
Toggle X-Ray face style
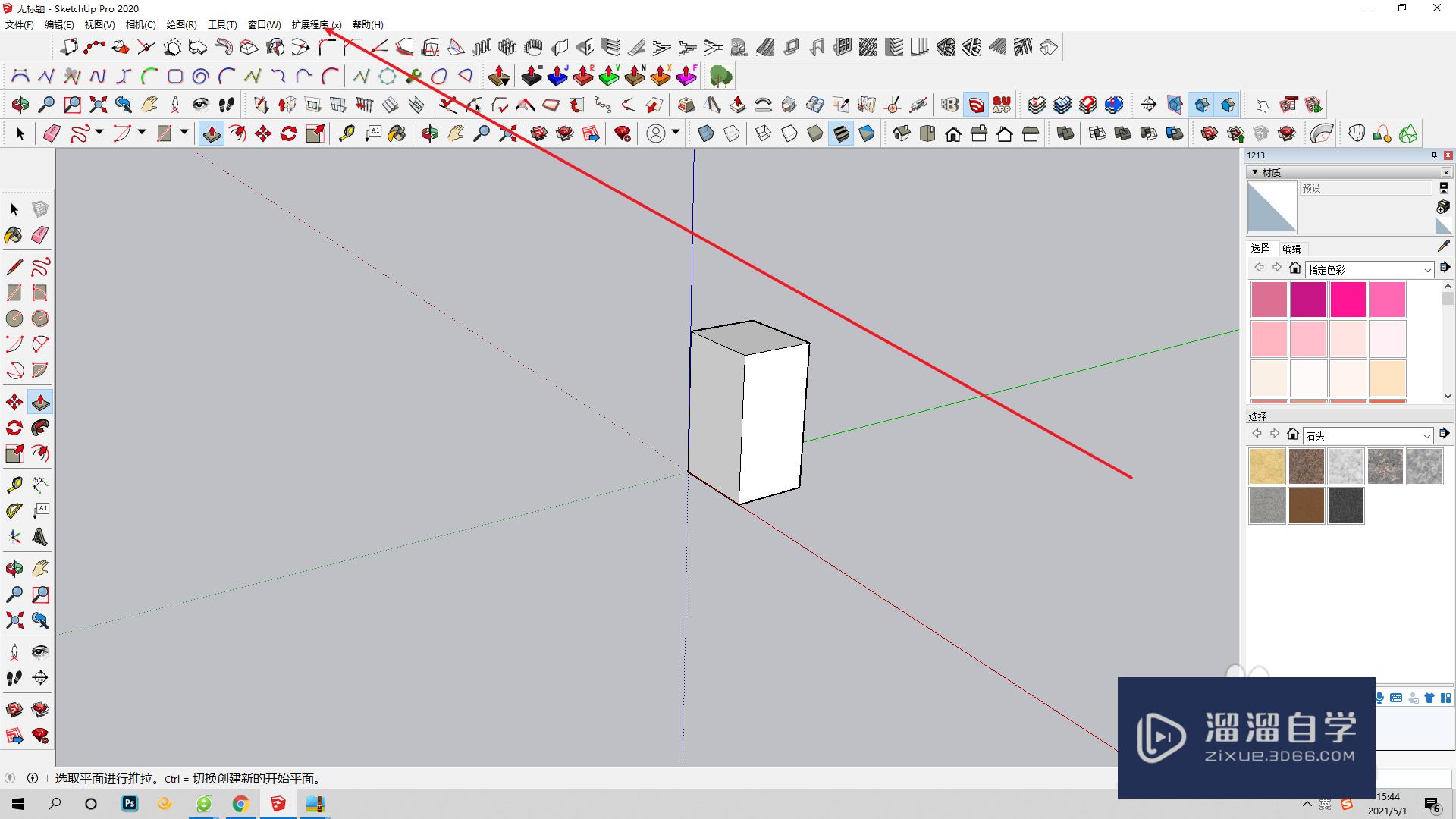706,134
